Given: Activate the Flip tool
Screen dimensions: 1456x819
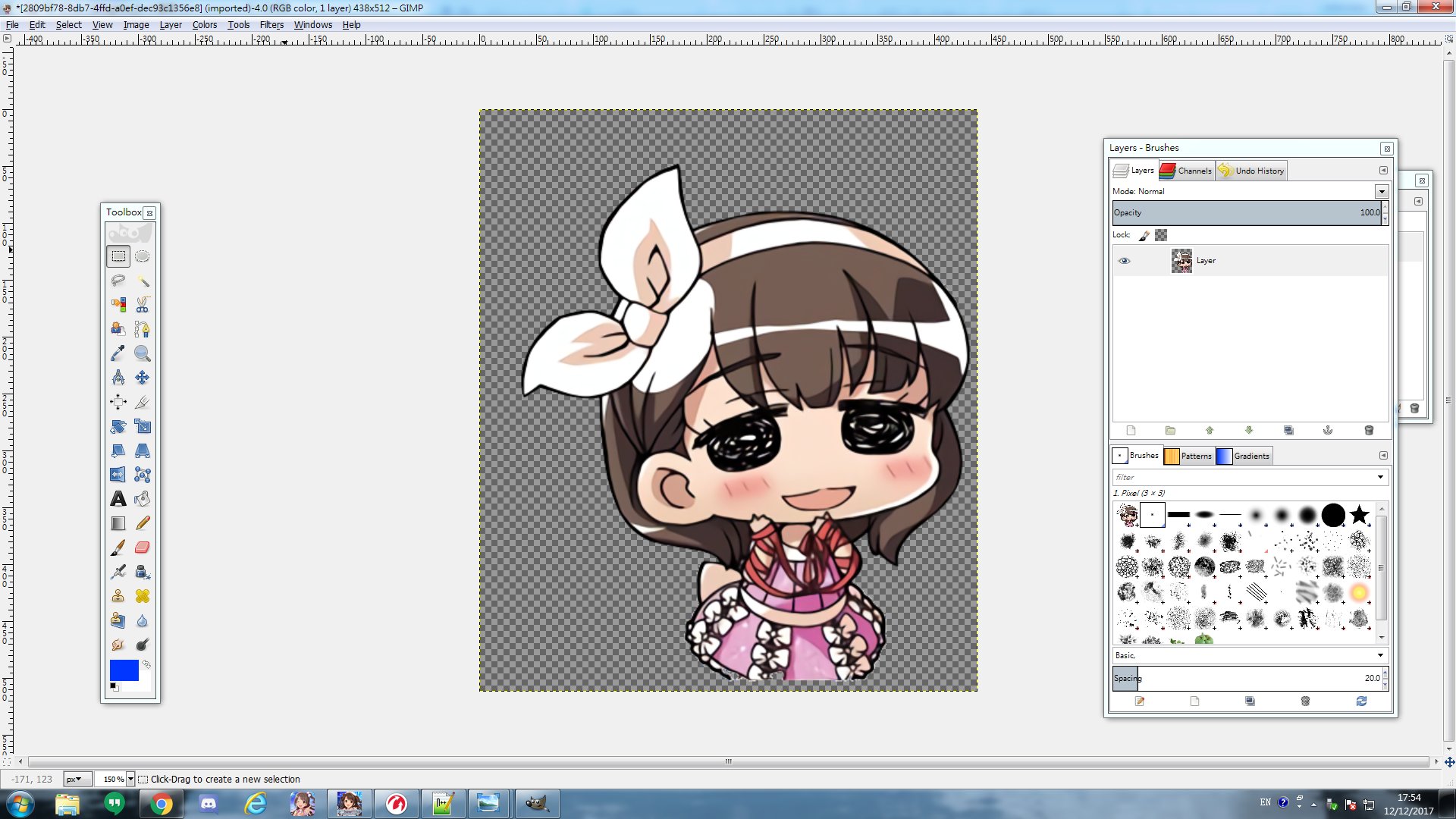Looking at the screenshot, I should tap(118, 475).
